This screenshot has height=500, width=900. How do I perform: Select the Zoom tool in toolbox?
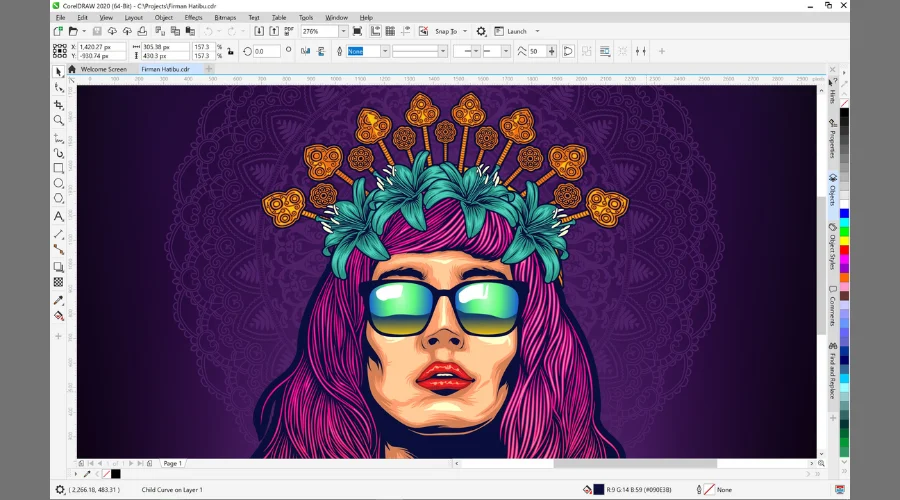[x=59, y=120]
